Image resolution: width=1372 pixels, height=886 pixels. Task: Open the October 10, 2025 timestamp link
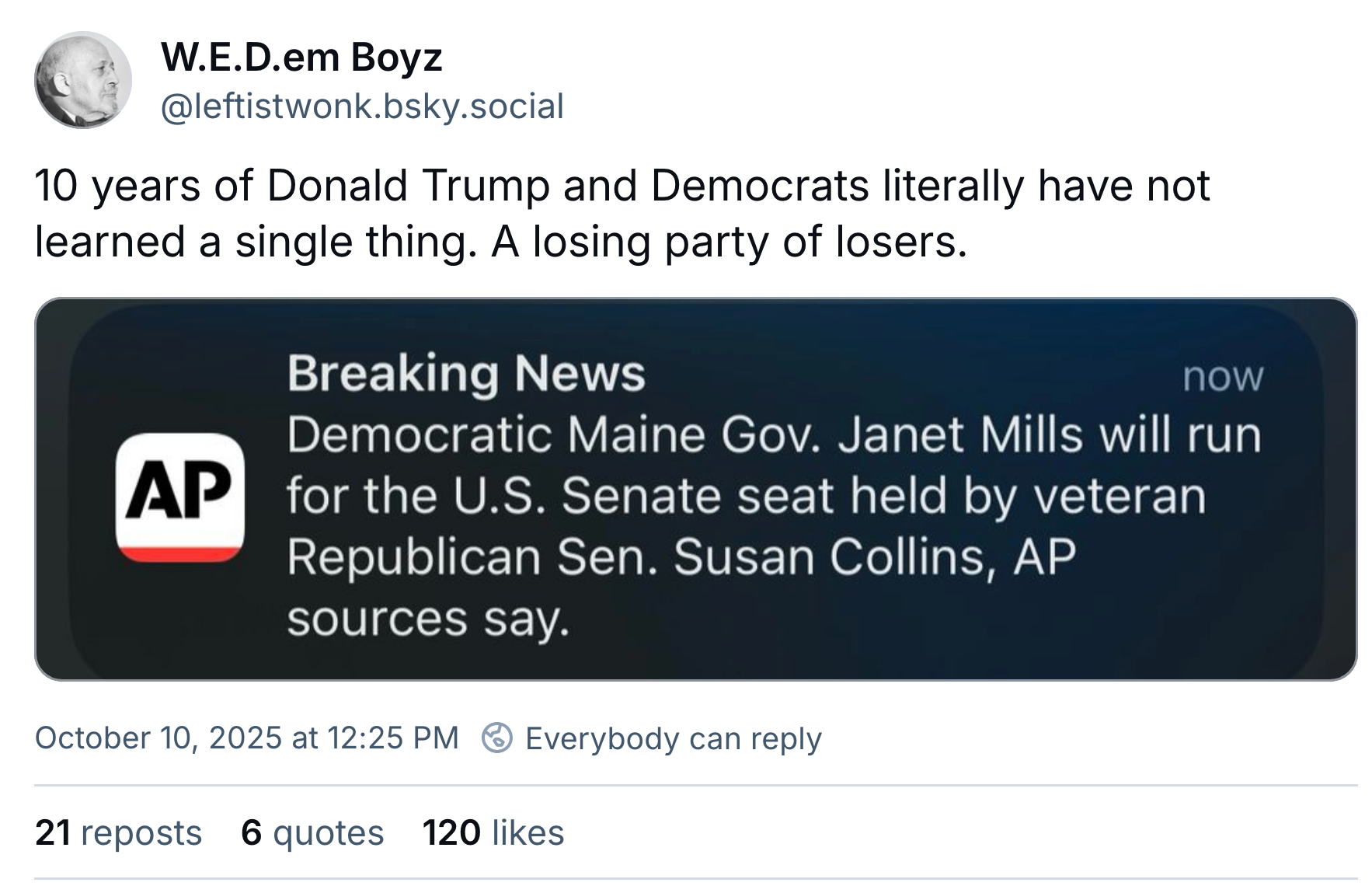[247, 738]
